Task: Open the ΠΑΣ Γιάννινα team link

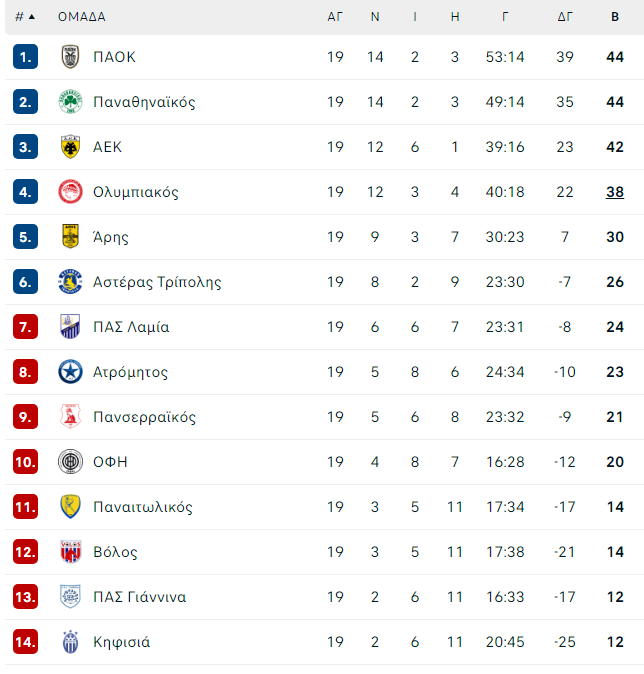Action: 140,597
